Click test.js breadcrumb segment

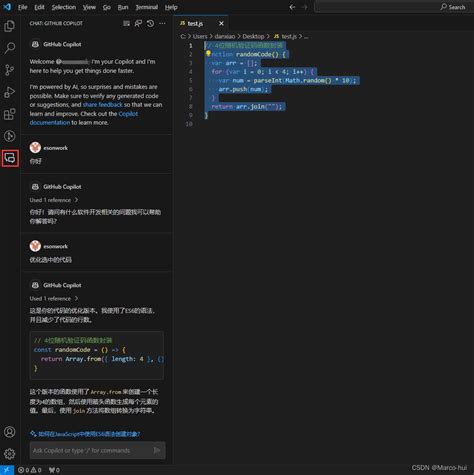coord(289,36)
